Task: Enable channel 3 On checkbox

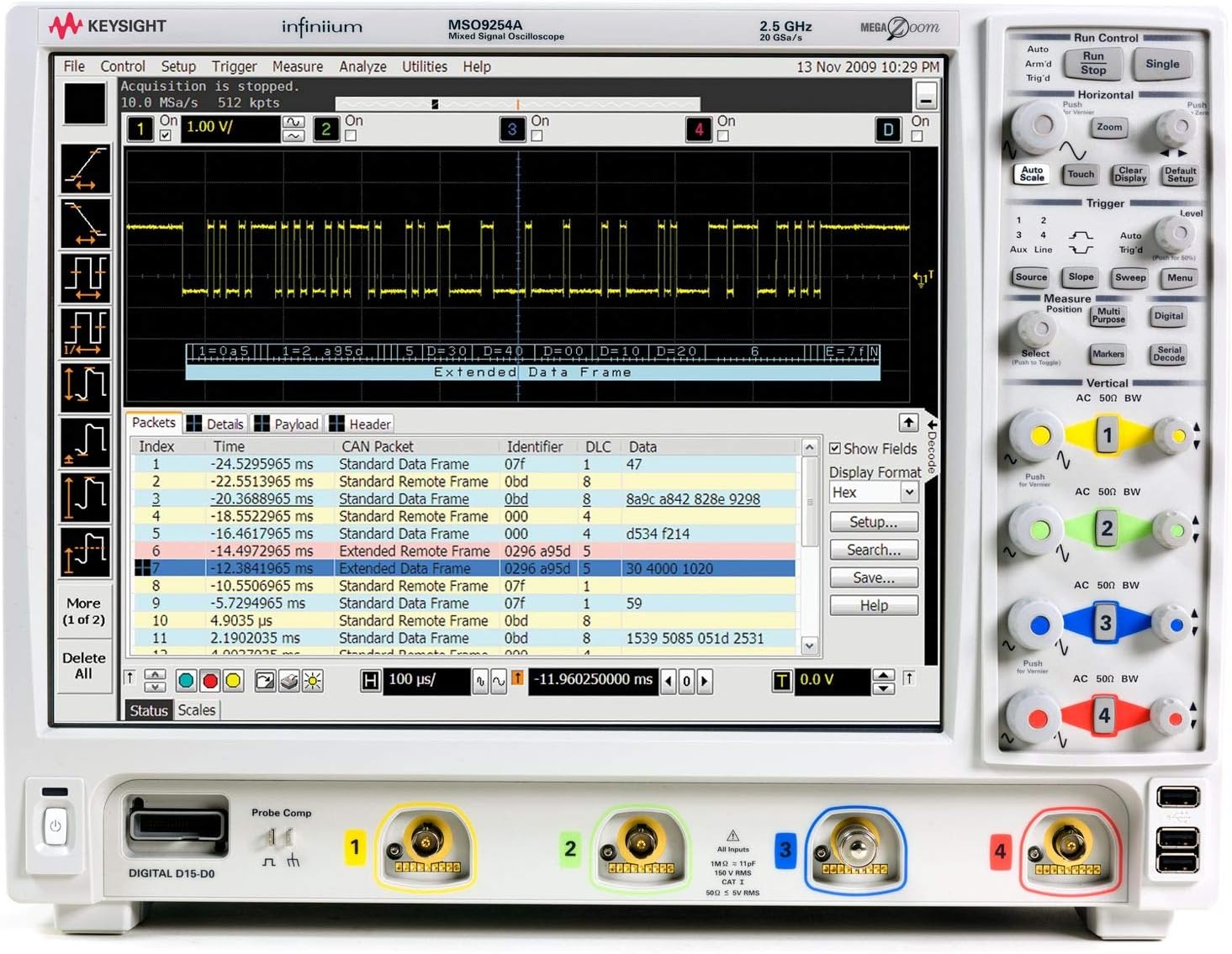Action: tap(537, 135)
